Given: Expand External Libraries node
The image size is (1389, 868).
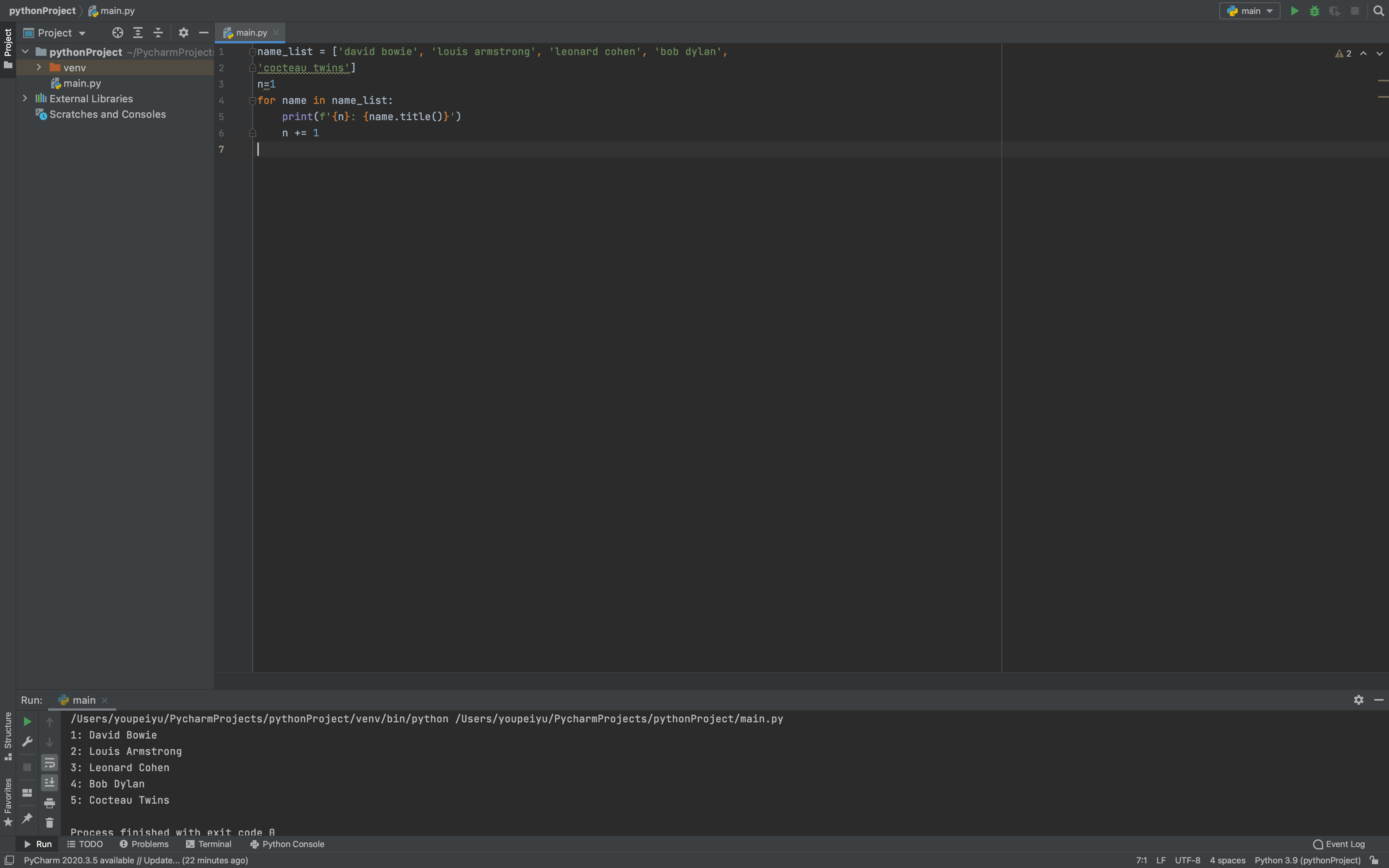Looking at the screenshot, I should point(25,99).
